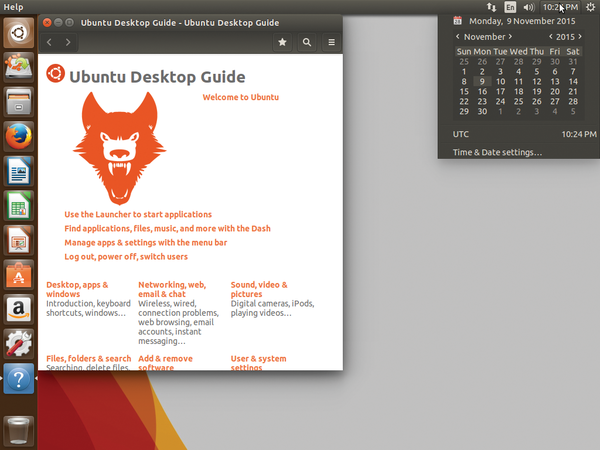
Task: Go forward in the help browser
Action: coord(68,42)
